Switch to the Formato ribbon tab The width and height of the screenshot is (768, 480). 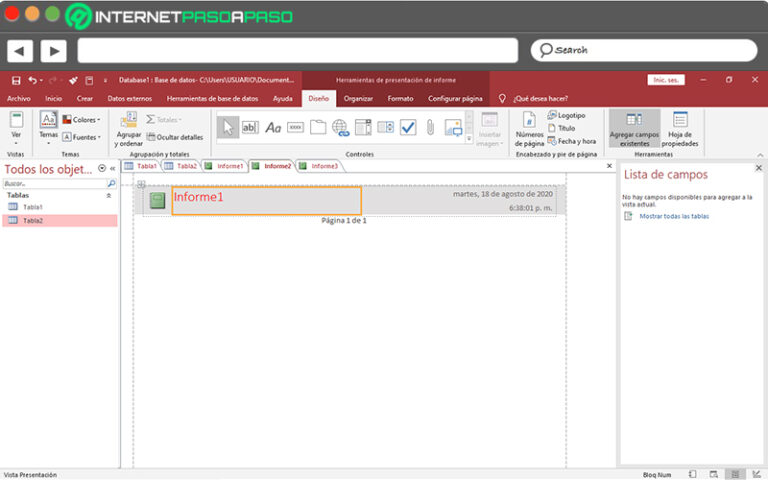click(400, 98)
